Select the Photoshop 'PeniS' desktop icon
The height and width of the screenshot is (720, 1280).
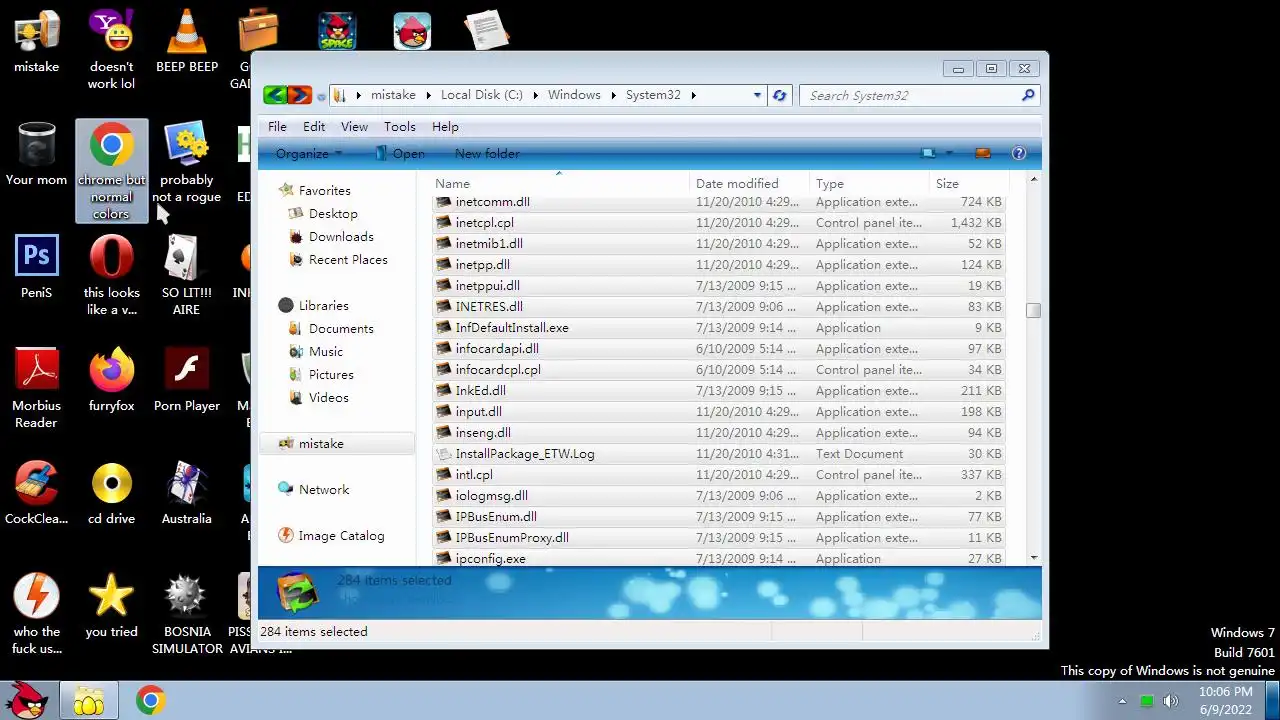click(36, 268)
